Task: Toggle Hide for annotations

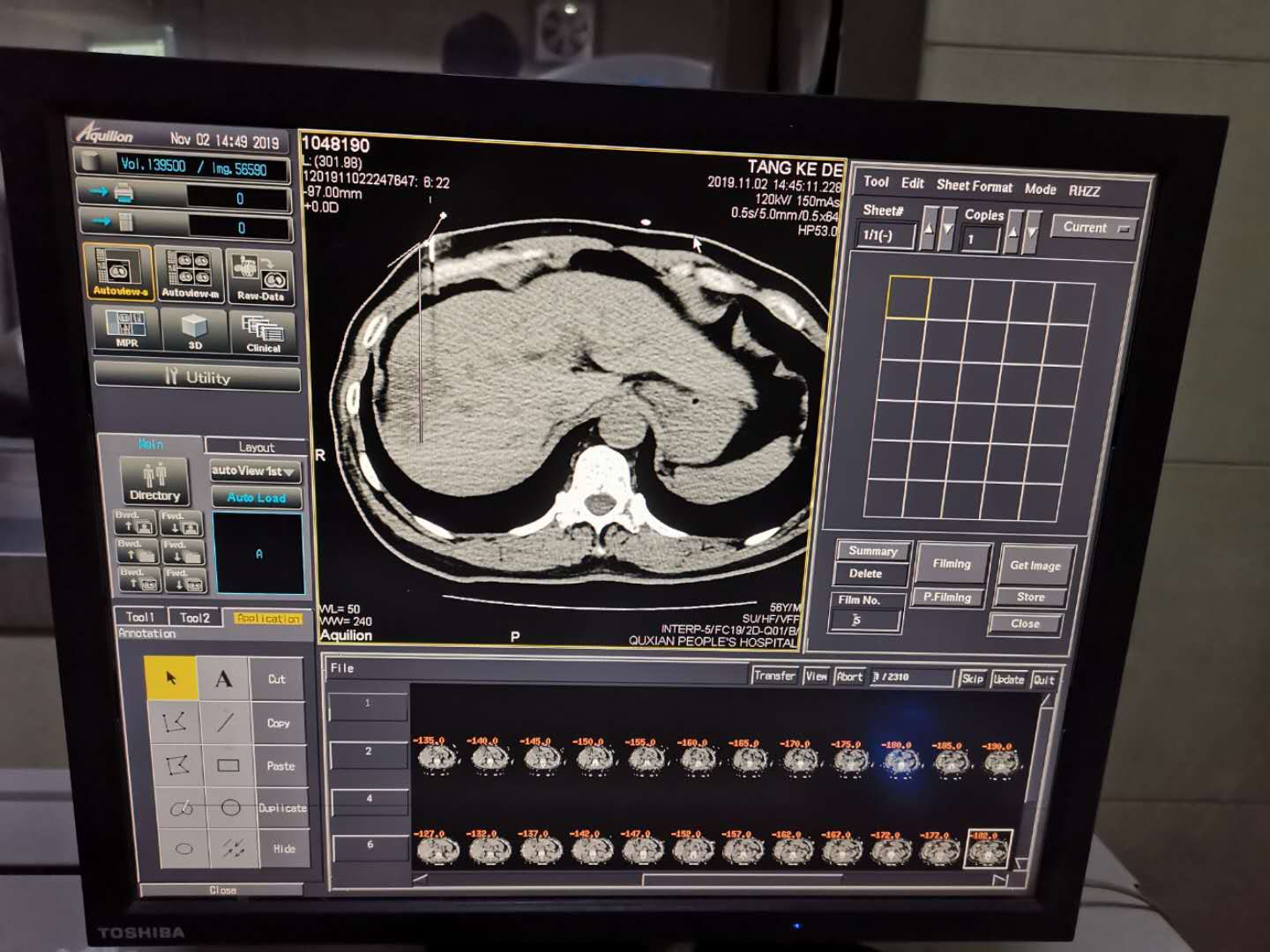Action: 284,849
